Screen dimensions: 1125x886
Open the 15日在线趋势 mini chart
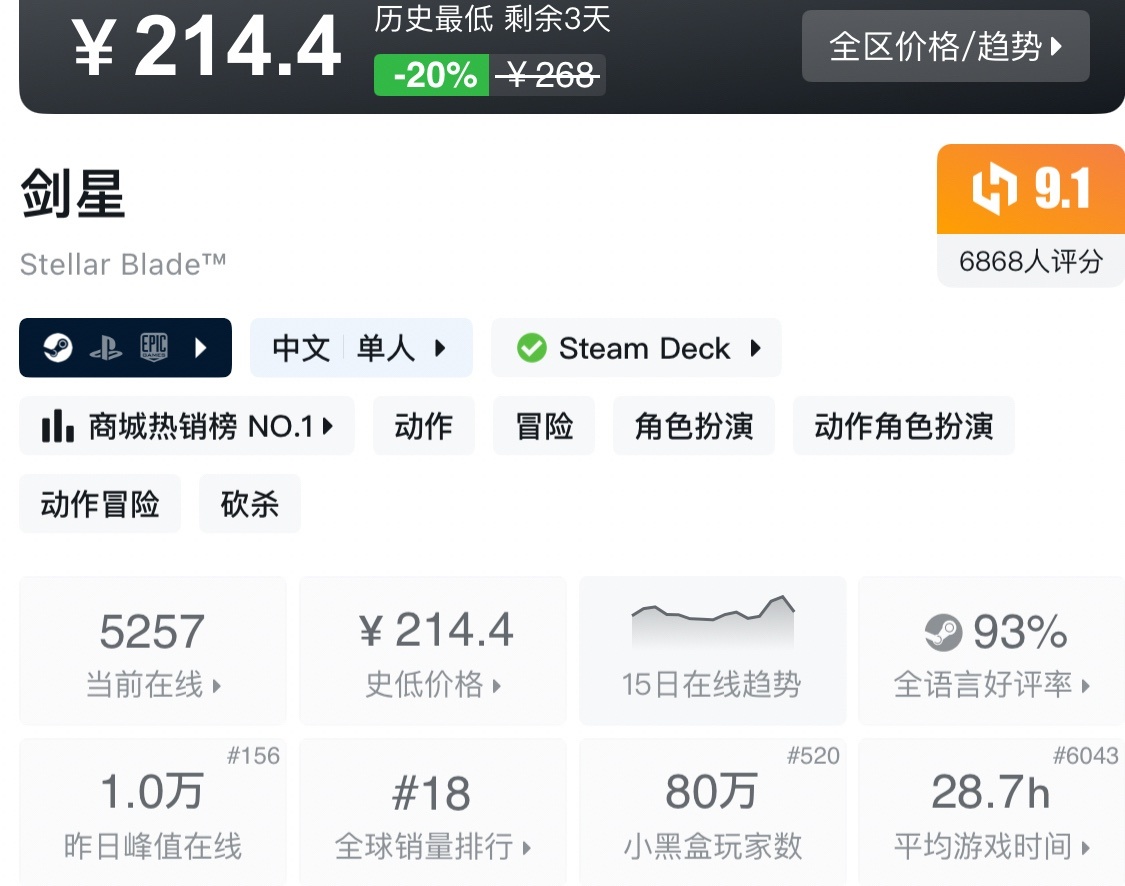pos(712,650)
